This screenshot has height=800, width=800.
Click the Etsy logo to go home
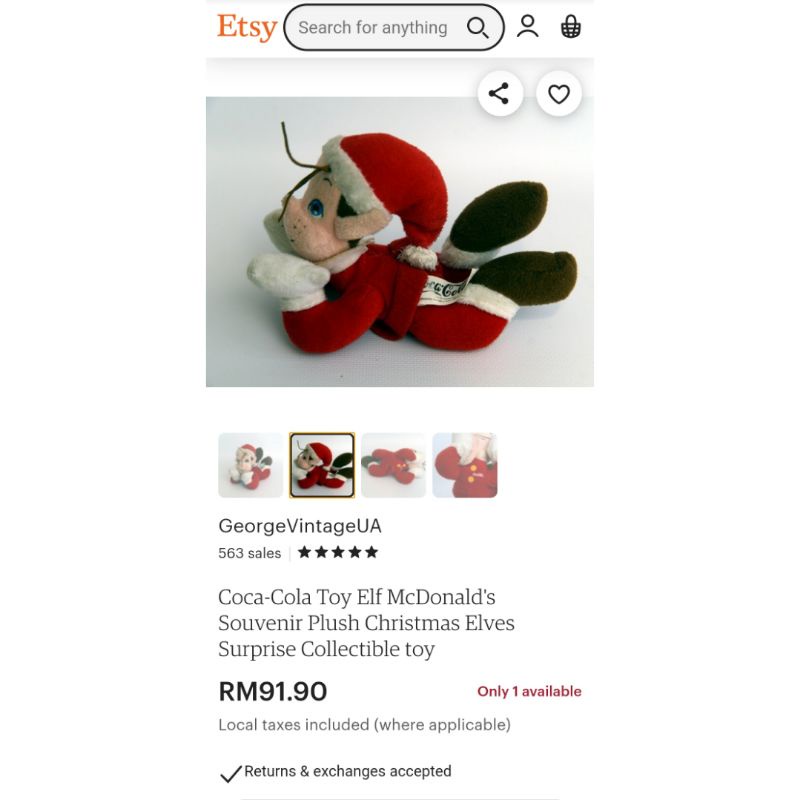(x=247, y=27)
